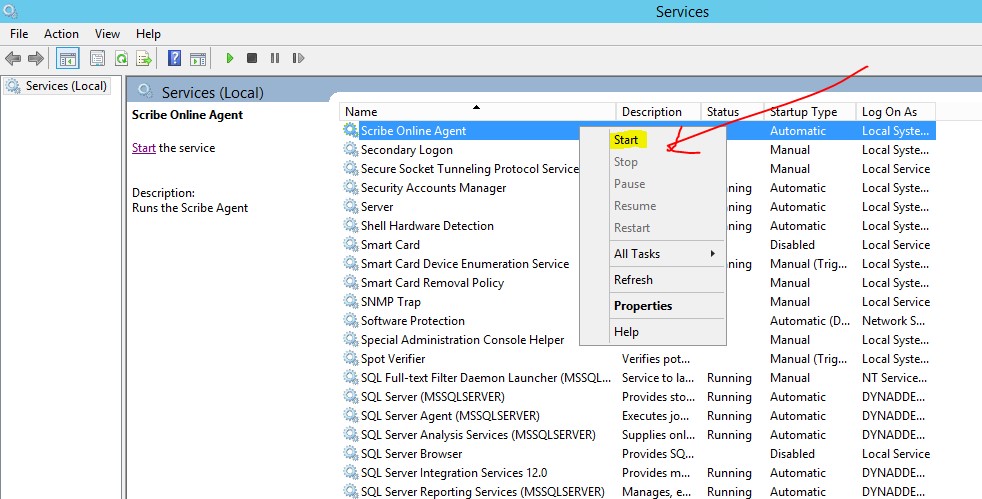Open the Help menu in menu bar

point(148,34)
